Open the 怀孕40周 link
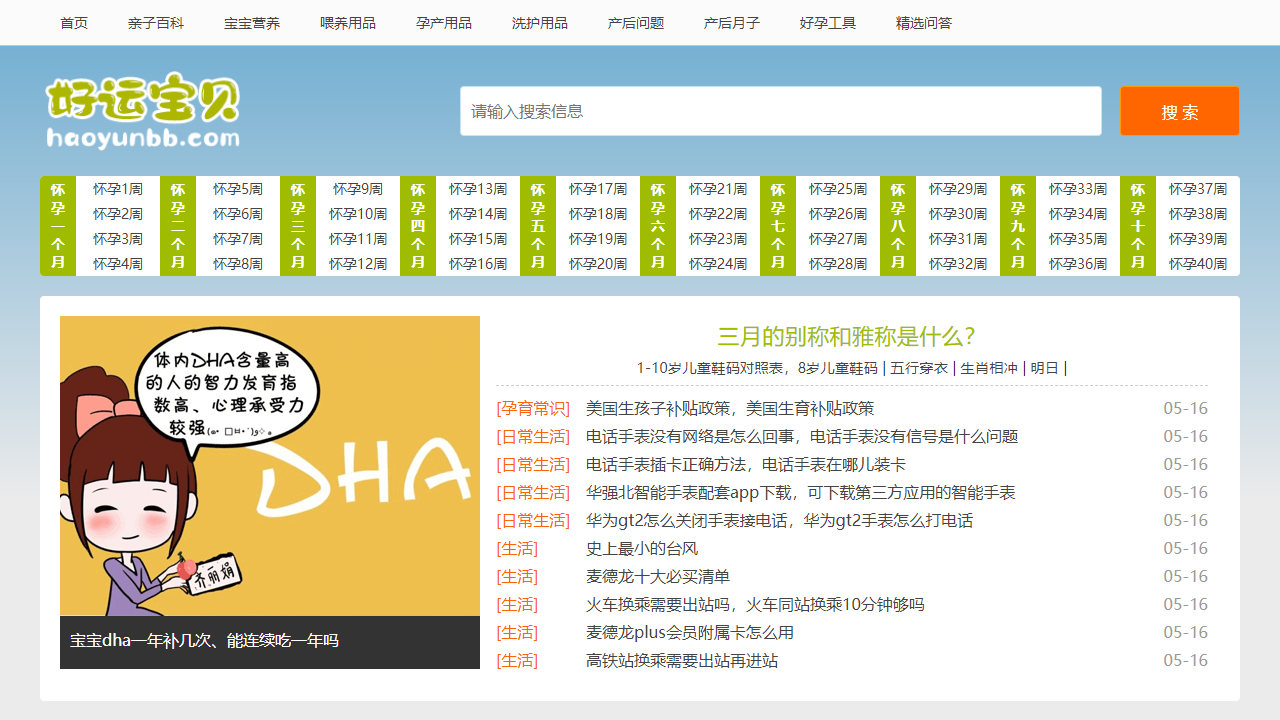1280x720 pixels. (1198, 264)
